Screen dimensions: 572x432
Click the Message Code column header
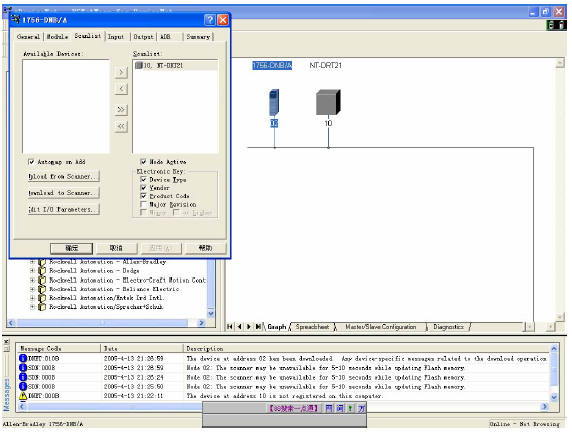click(58, 348)
